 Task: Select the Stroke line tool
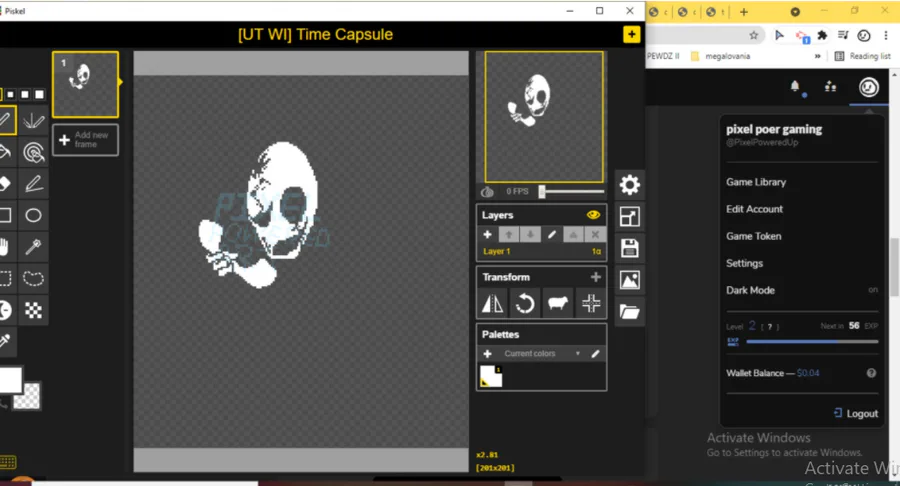33,184
